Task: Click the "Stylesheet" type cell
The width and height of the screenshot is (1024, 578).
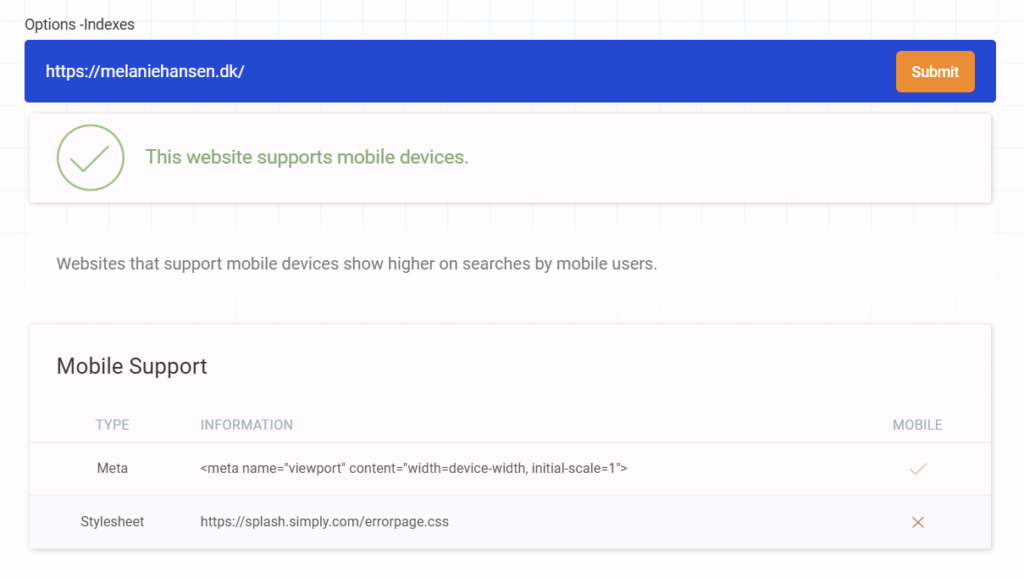Action: [112, 522]
